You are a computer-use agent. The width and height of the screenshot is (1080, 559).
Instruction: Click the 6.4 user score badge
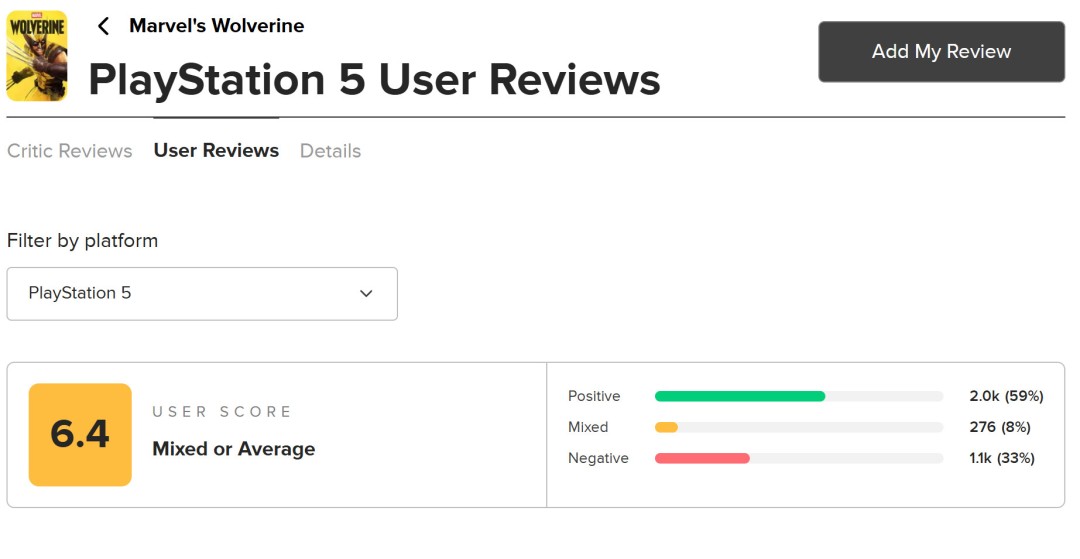80,434
